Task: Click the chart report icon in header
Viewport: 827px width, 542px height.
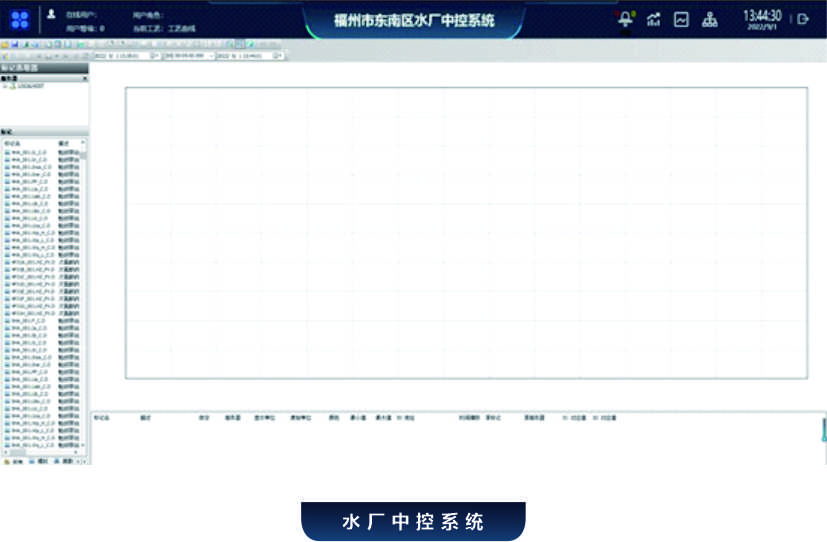Action: point(681,19)
